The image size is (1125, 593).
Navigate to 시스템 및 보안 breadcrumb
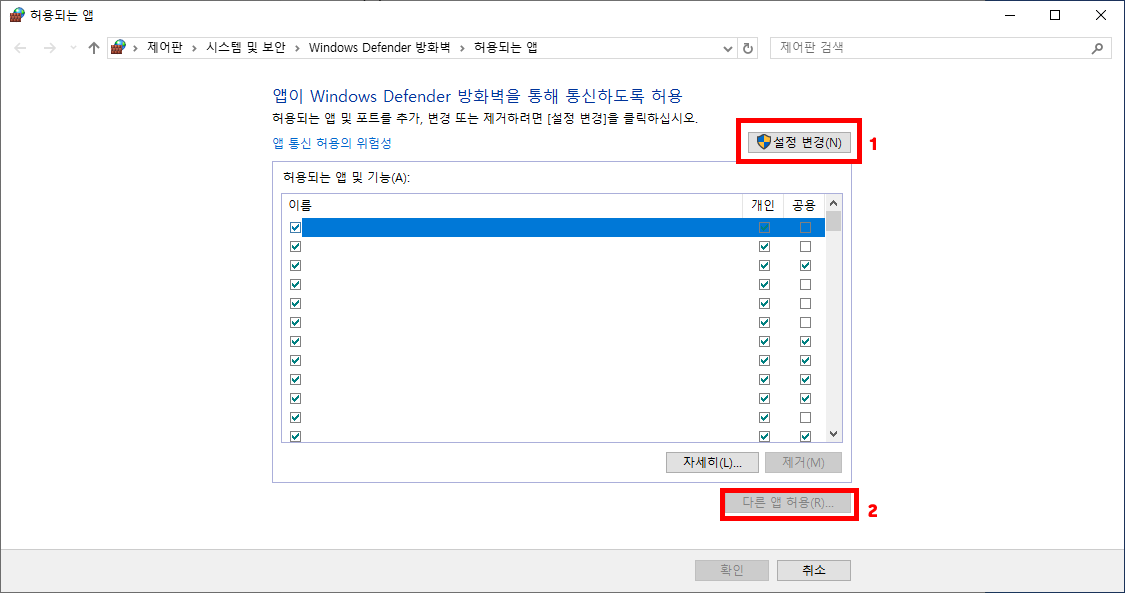click(x=245, y=48)
